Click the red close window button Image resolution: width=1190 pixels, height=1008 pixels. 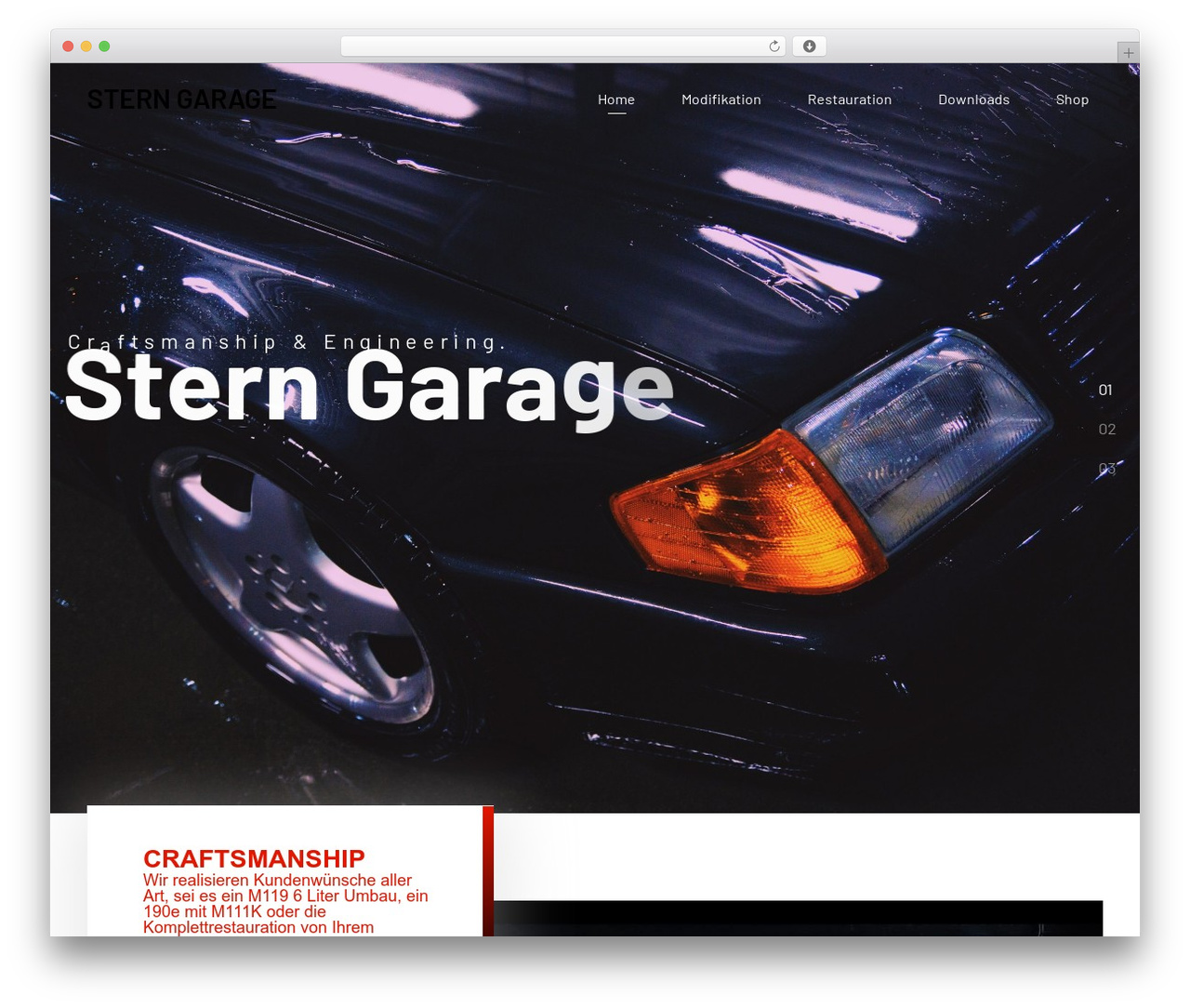point(68,46)
